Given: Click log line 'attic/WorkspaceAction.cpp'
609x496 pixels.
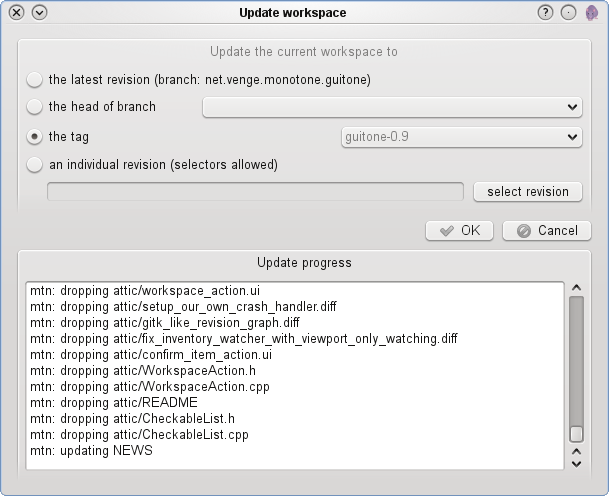Looking at the screenshot, I should 150,386.
